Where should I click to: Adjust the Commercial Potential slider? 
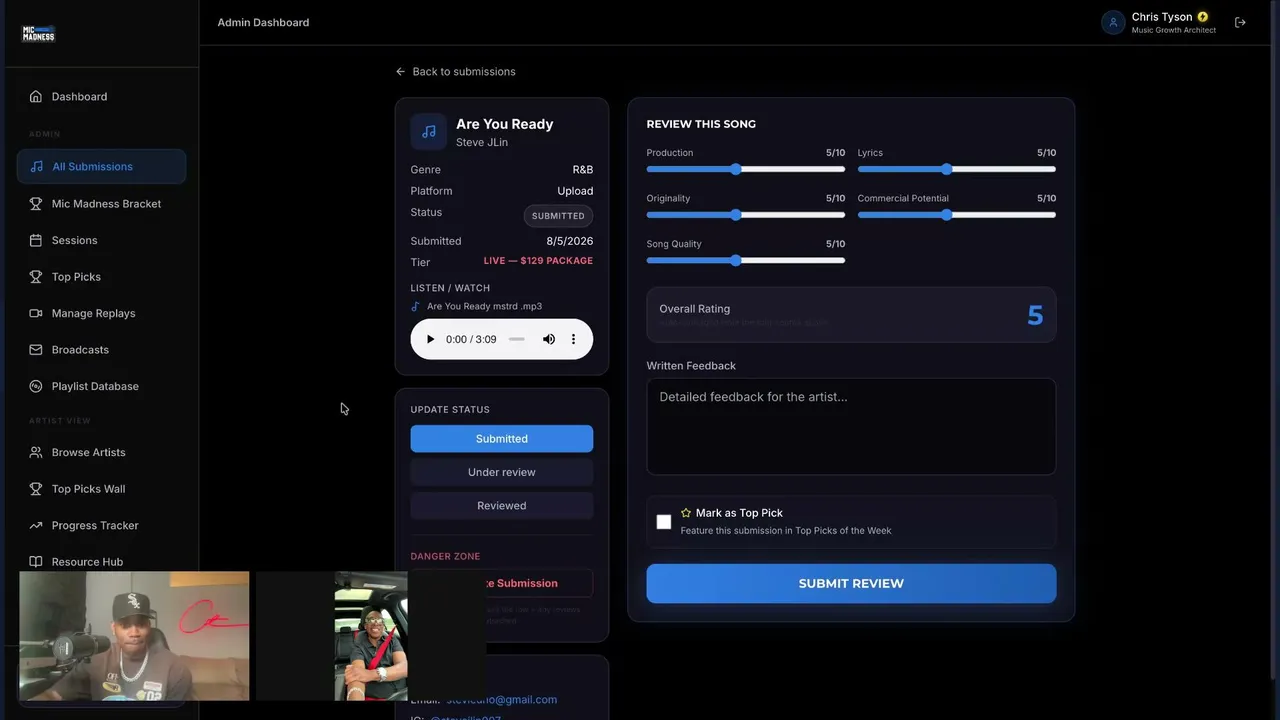coord(957,215)
